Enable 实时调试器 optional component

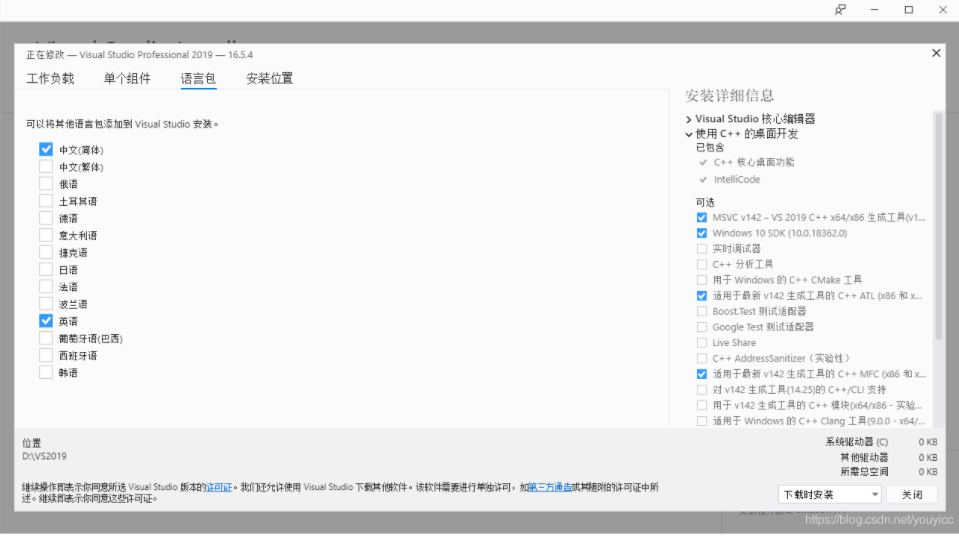click(x=702, y=248)
